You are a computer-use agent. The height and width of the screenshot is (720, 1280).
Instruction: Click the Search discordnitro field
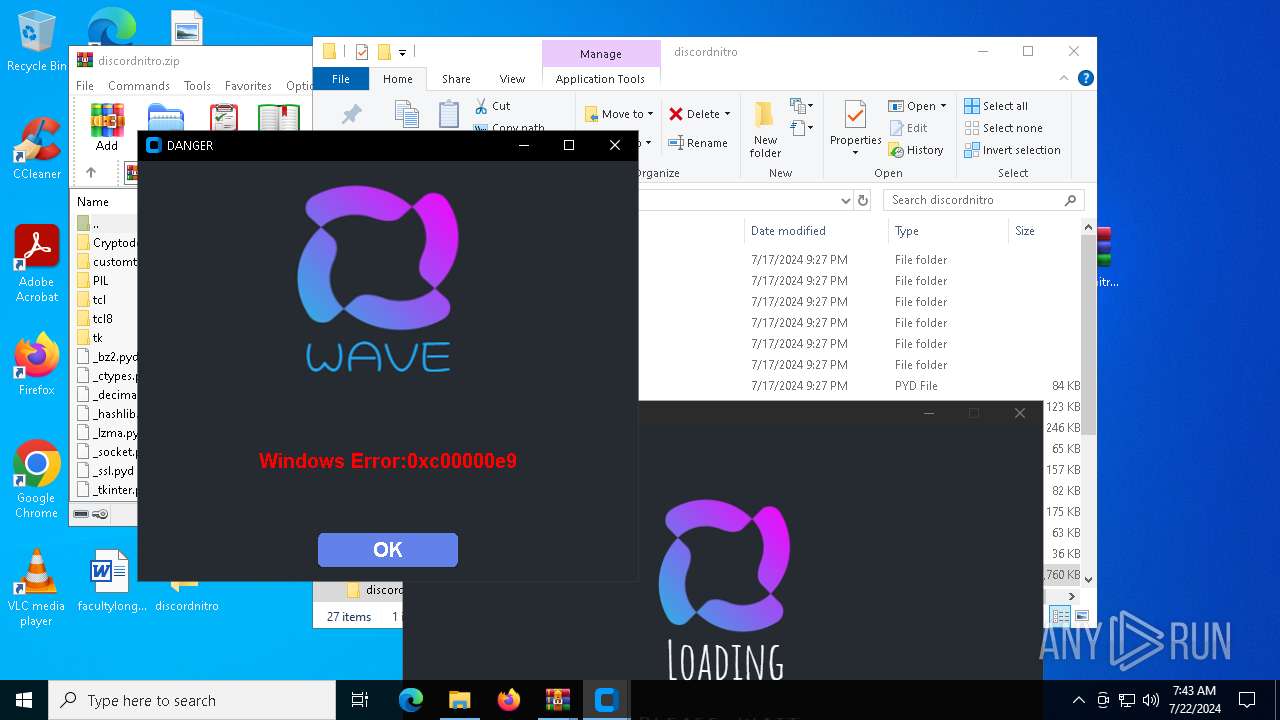(x=983, y=200)
